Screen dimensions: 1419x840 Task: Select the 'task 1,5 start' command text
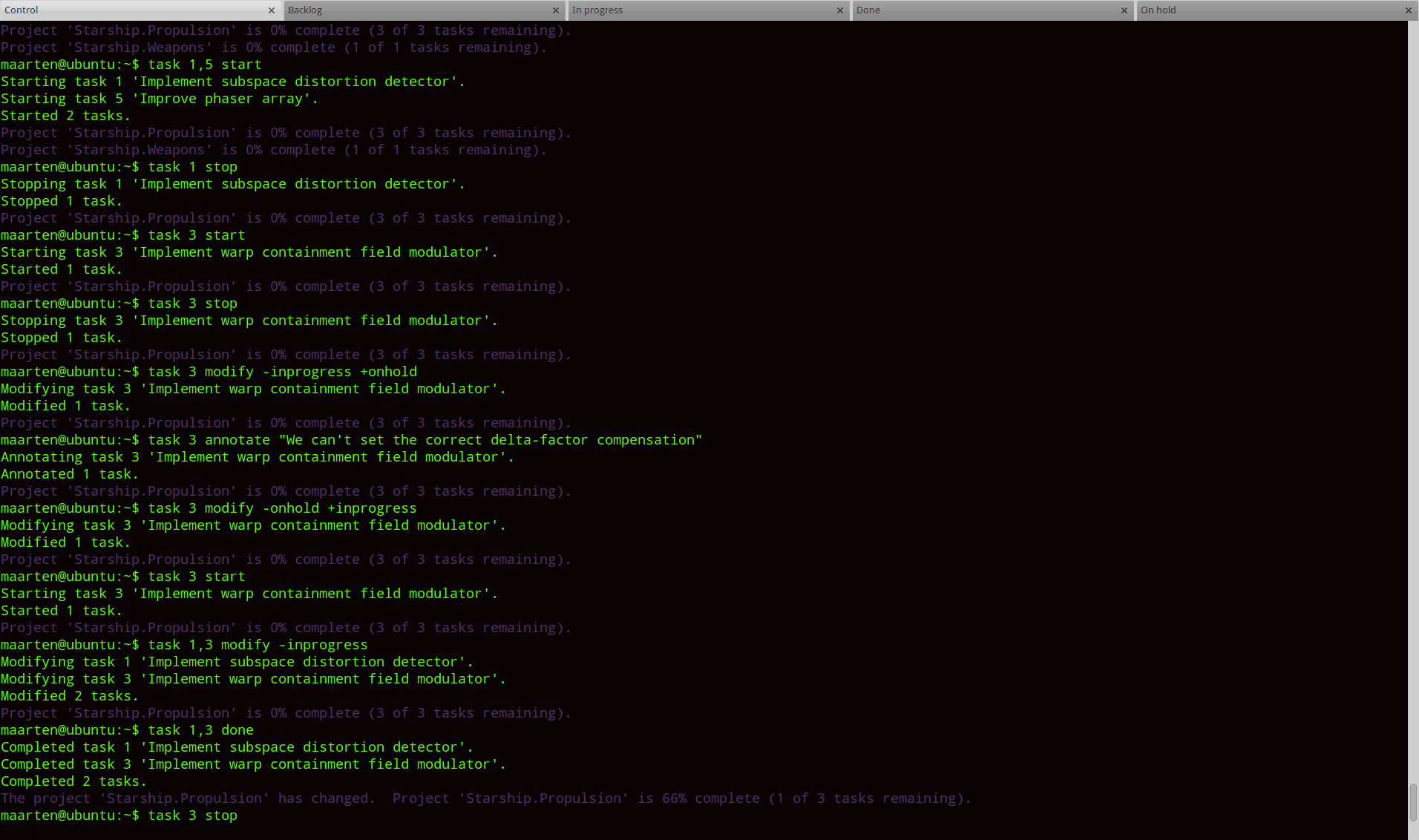[x=205, y=65]
